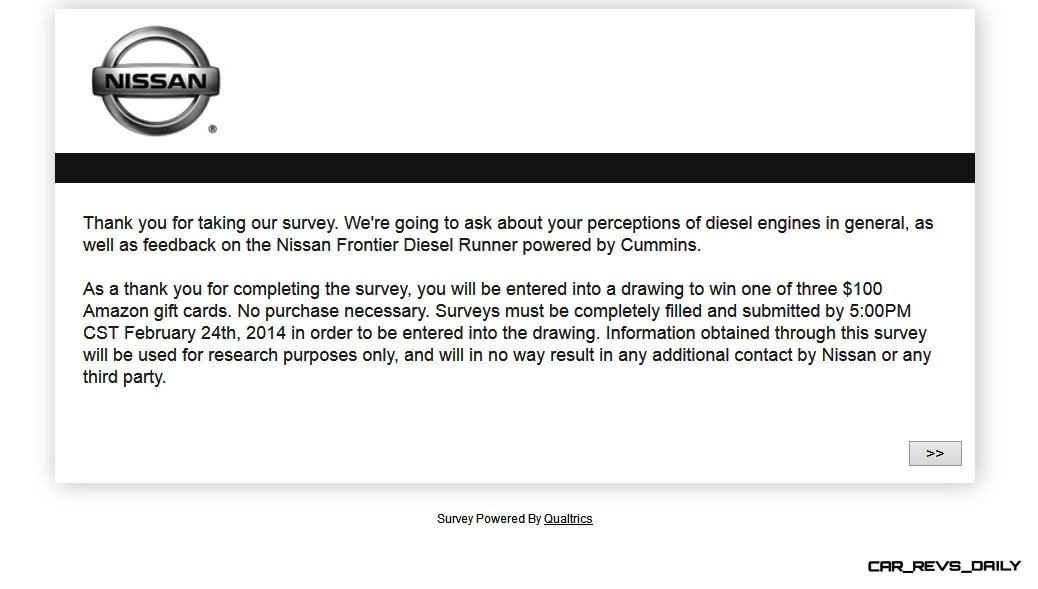Click the black header bar
Viewport: 1038px width, 589px height.
pos(514,168)
